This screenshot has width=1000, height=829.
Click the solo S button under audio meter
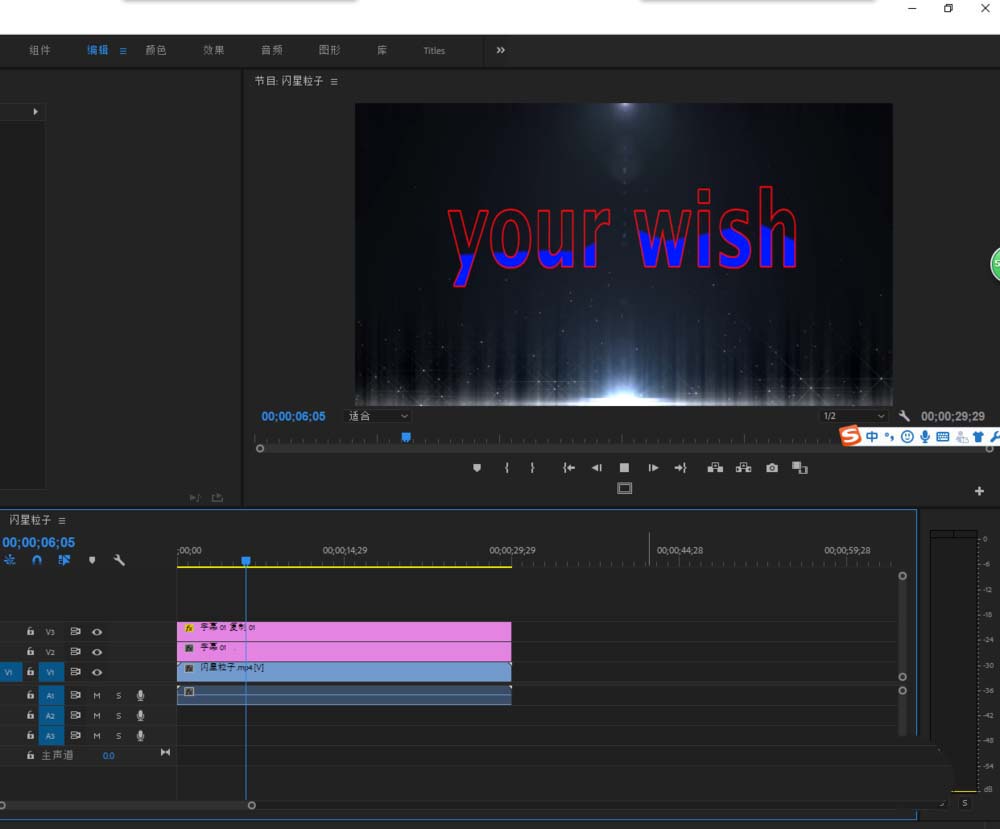click(x=964, y=803)
